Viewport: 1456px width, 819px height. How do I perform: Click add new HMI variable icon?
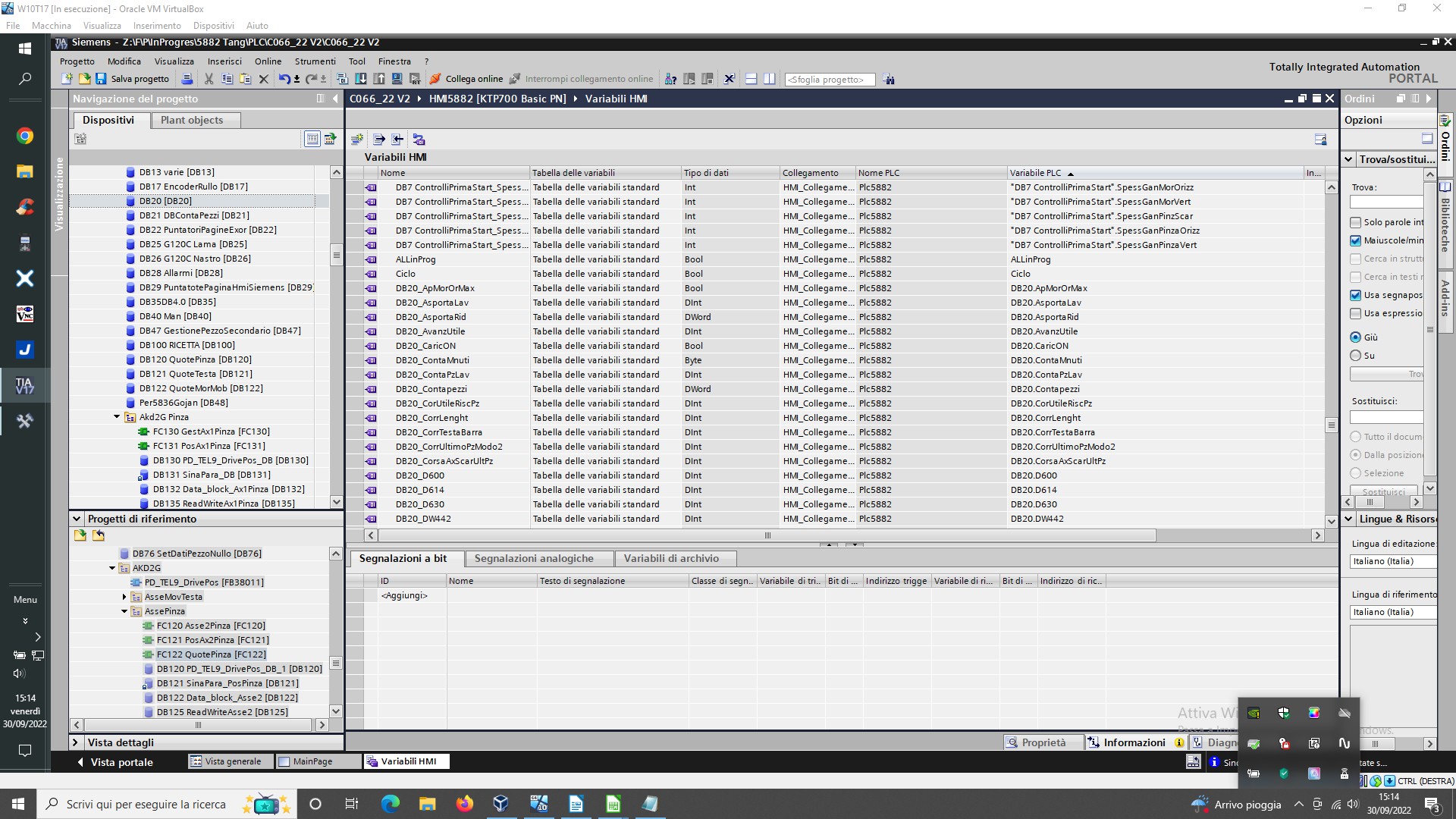[357, 140]
